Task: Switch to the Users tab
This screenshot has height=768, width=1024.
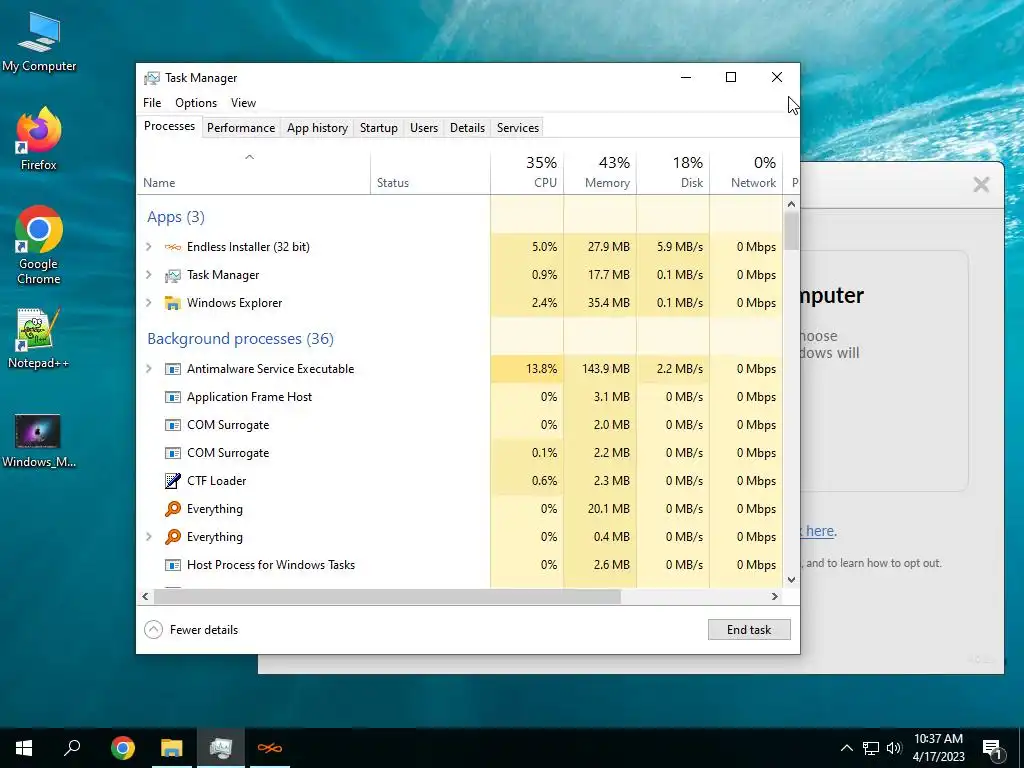Action: 424,128
